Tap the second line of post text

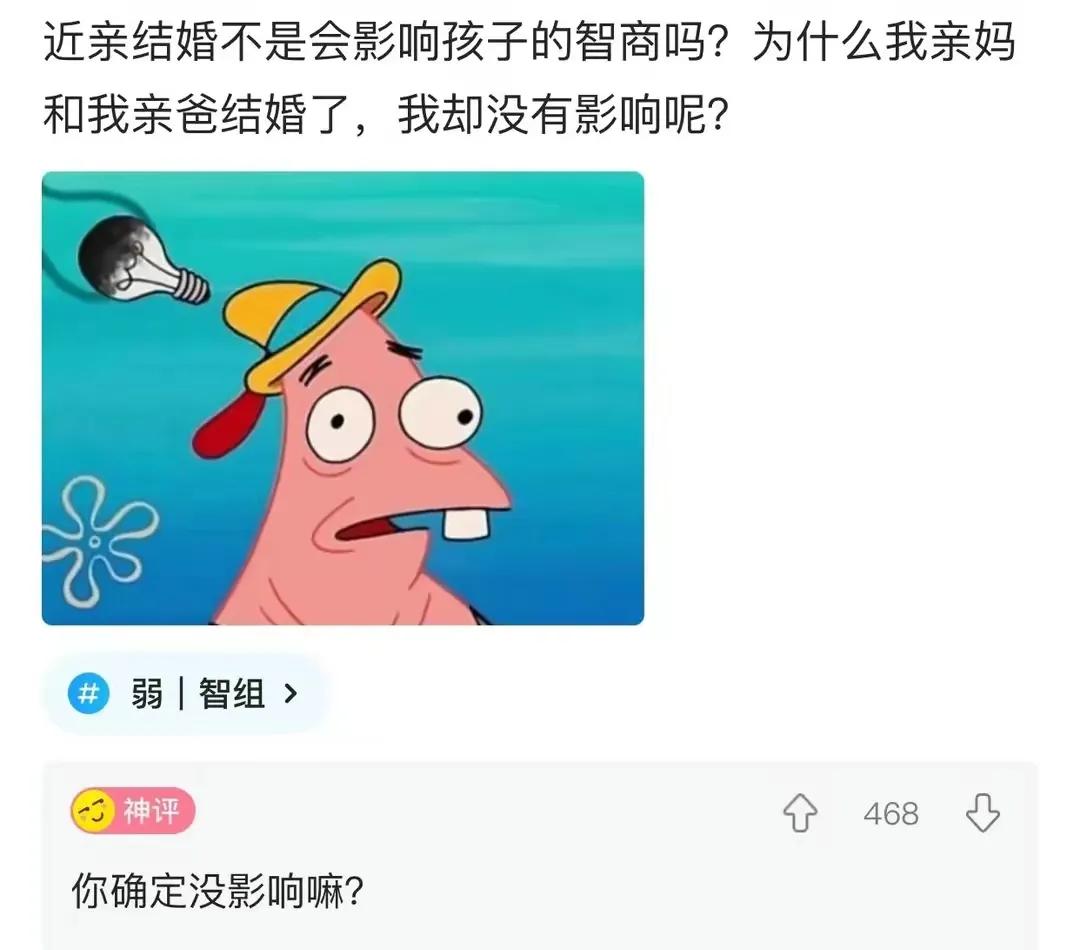386,114
